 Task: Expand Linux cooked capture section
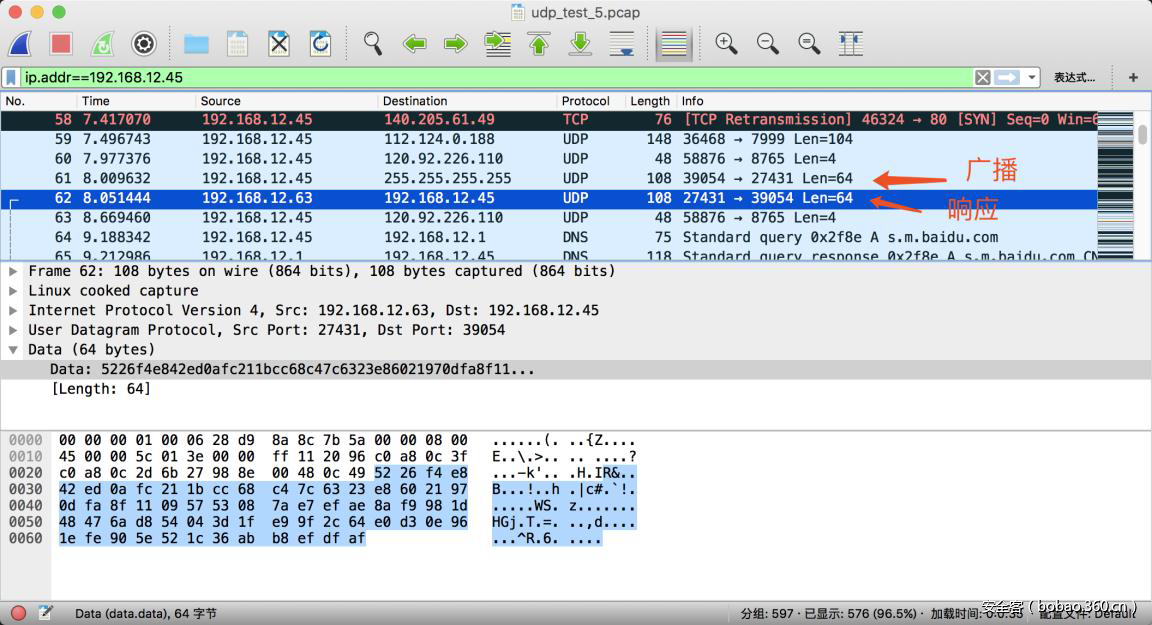point(12,291)
